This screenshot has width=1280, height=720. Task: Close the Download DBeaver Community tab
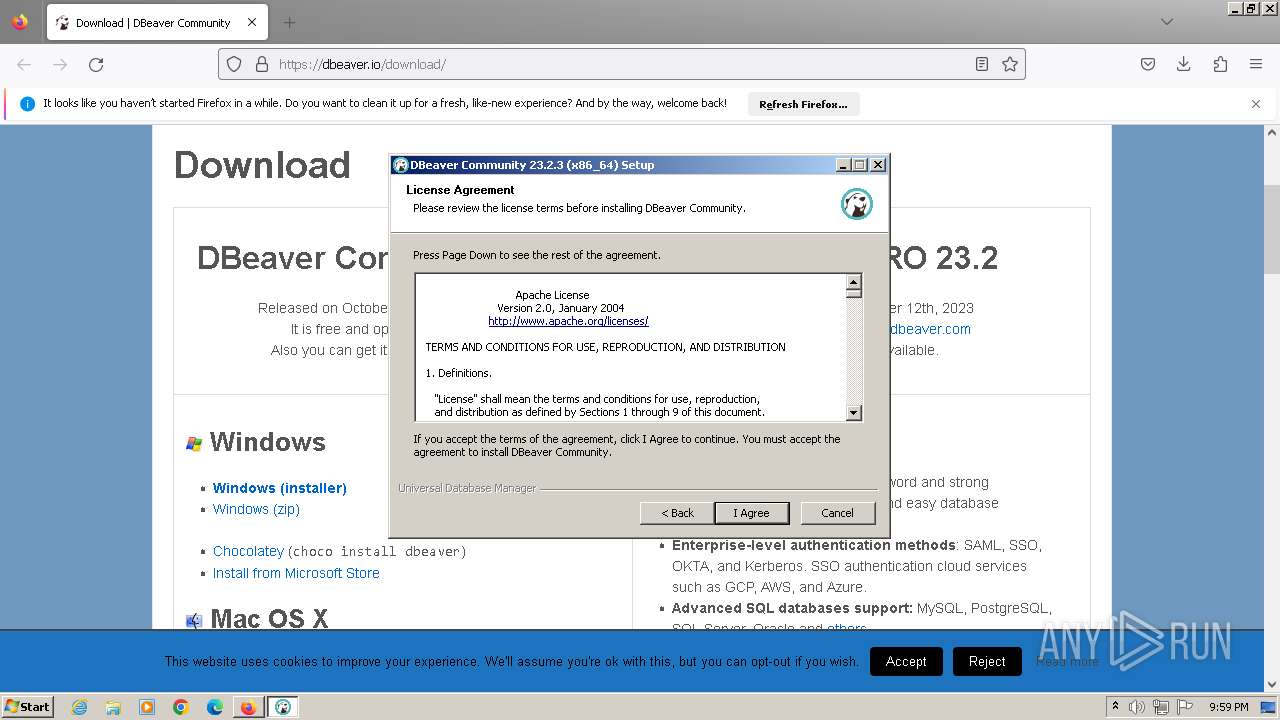252,22
